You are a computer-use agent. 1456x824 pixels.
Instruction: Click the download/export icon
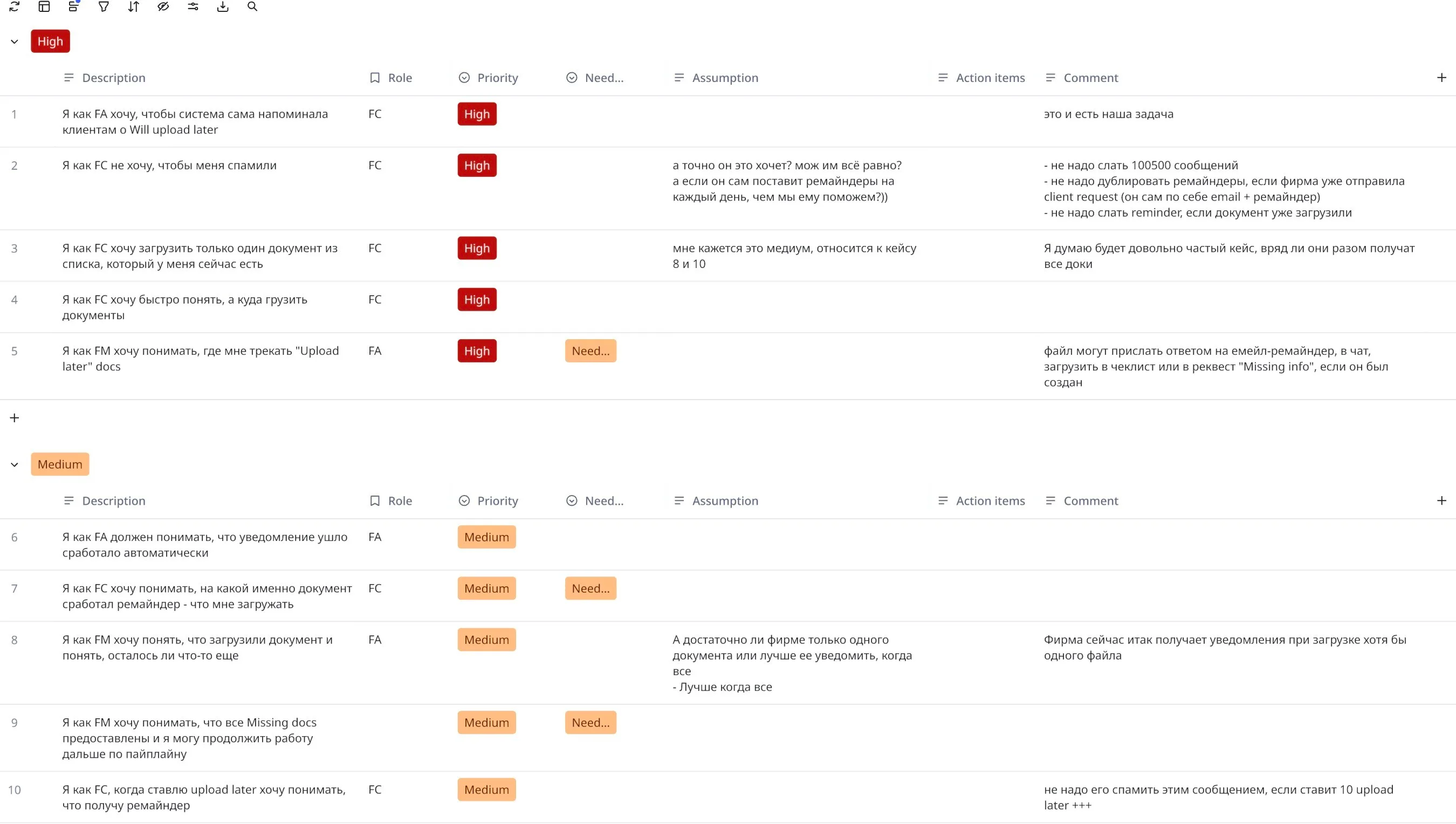tap(223, 6)
